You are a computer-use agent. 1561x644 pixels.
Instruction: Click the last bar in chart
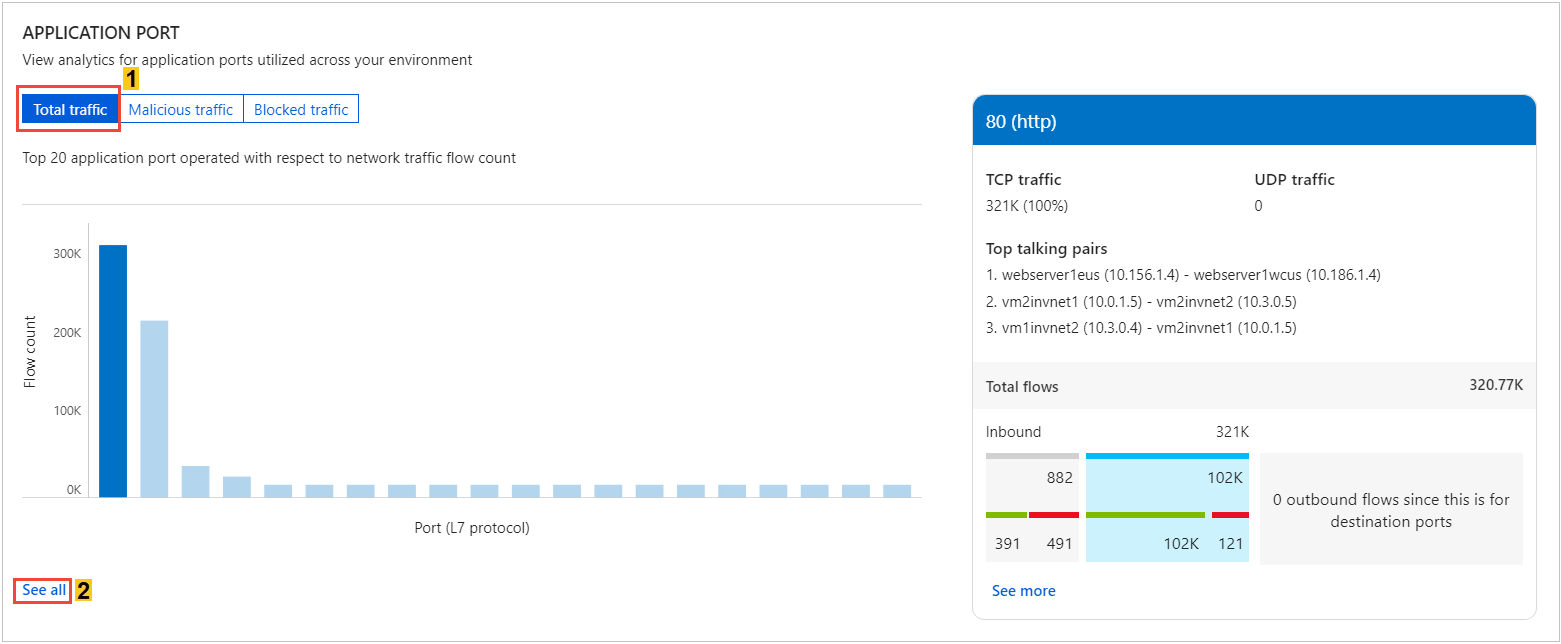(x=897, y=491)
